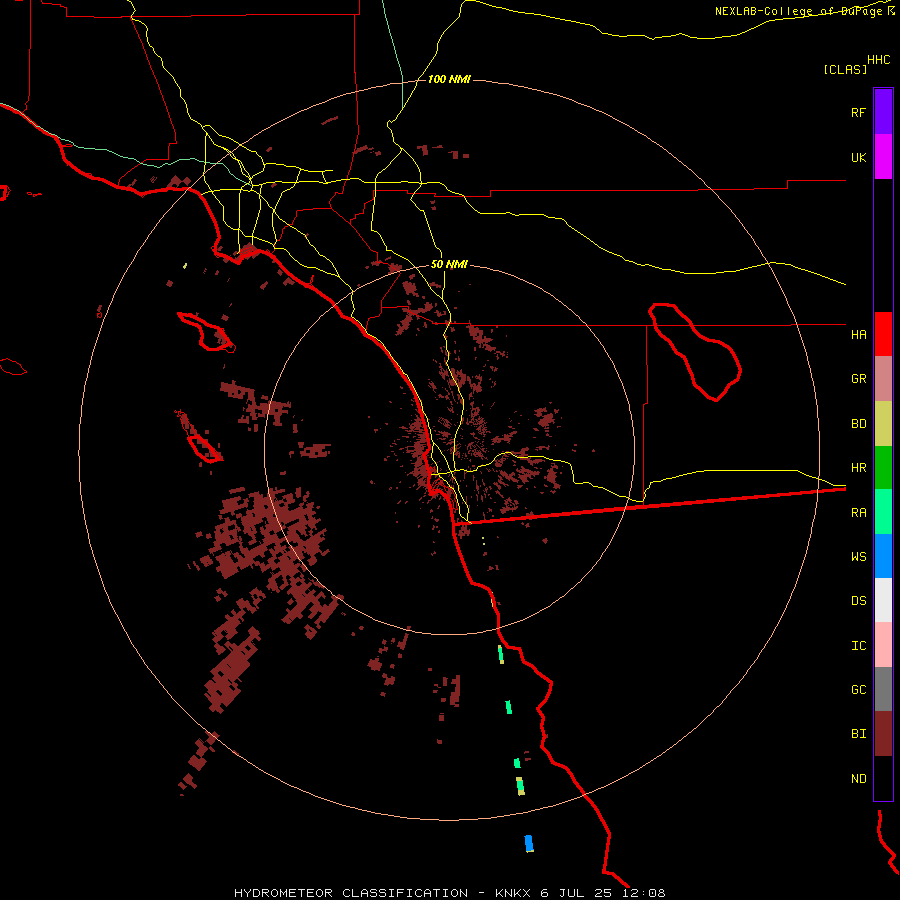900x900 pixels.
Task: Pick the blue WS legend swatch
Action: (883, 556)
